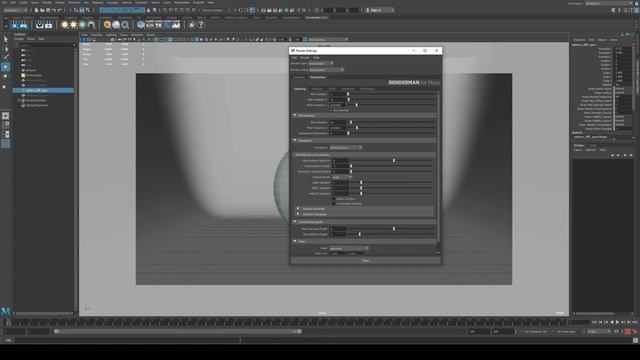Pick the Select tool arrow in toolbox

point(5,39)
